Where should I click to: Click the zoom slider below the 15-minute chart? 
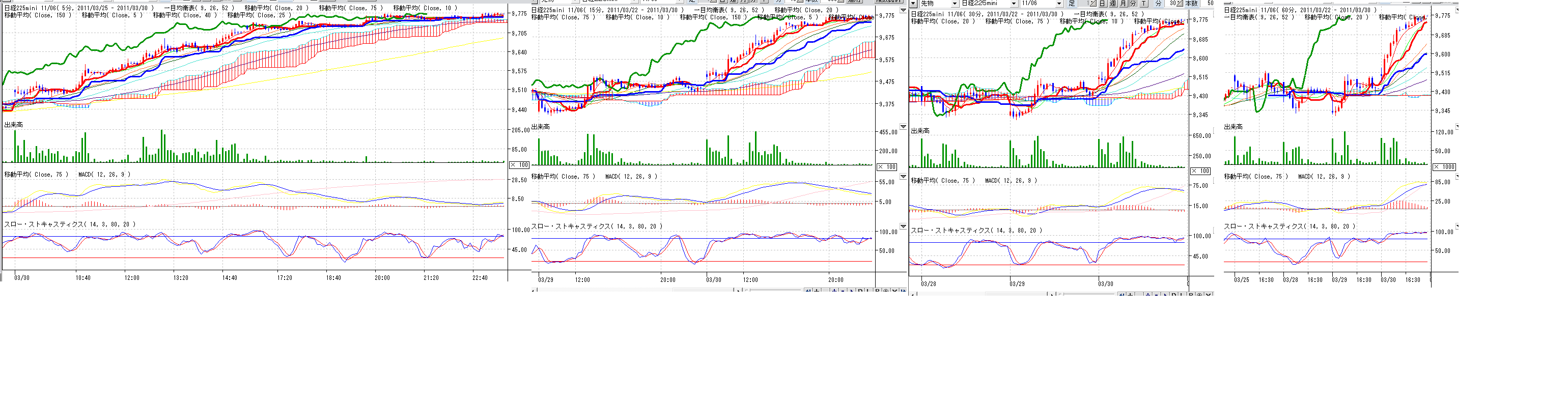[x=774, y=291]
